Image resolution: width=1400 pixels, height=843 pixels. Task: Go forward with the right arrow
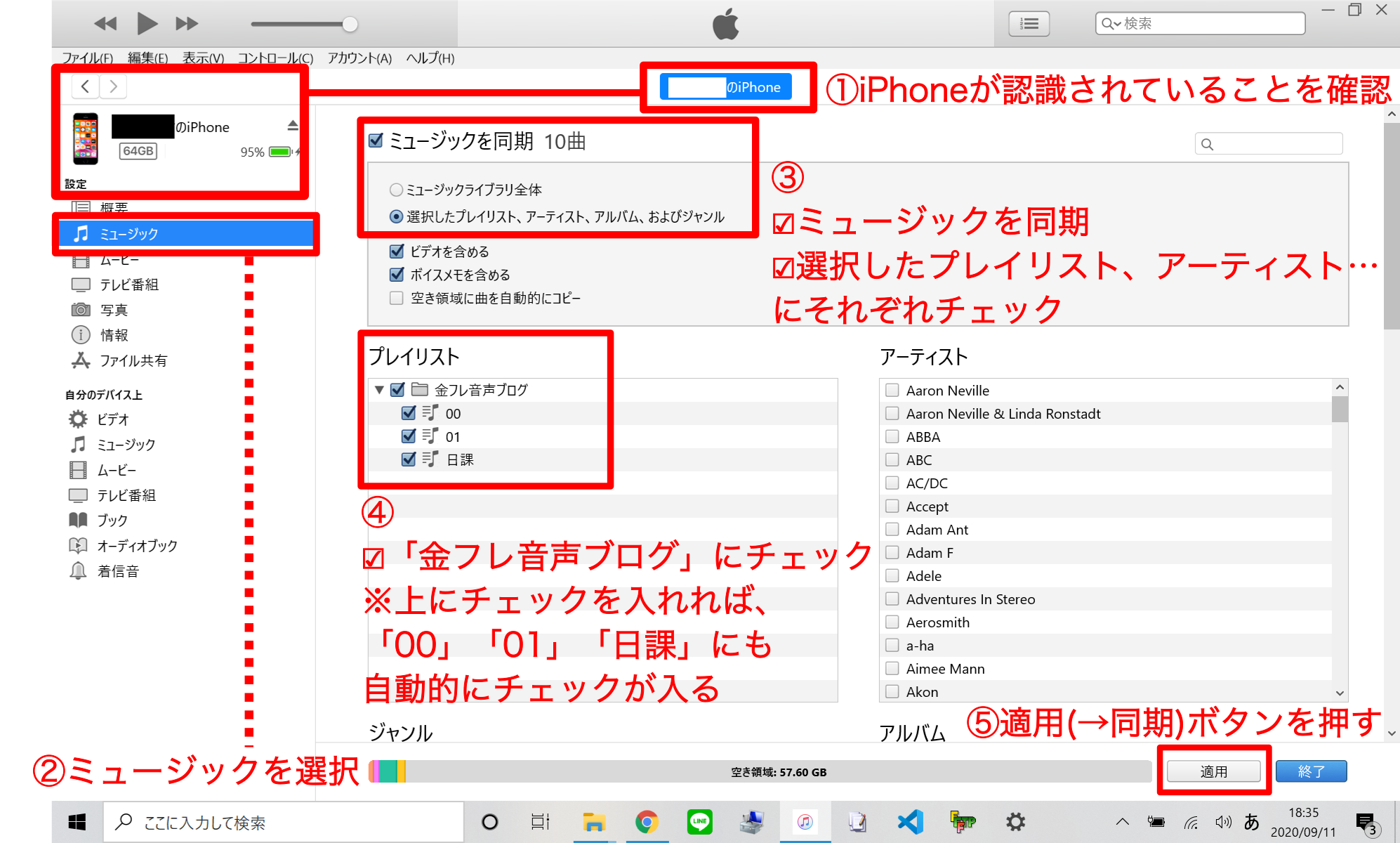[x=113, y=86]
